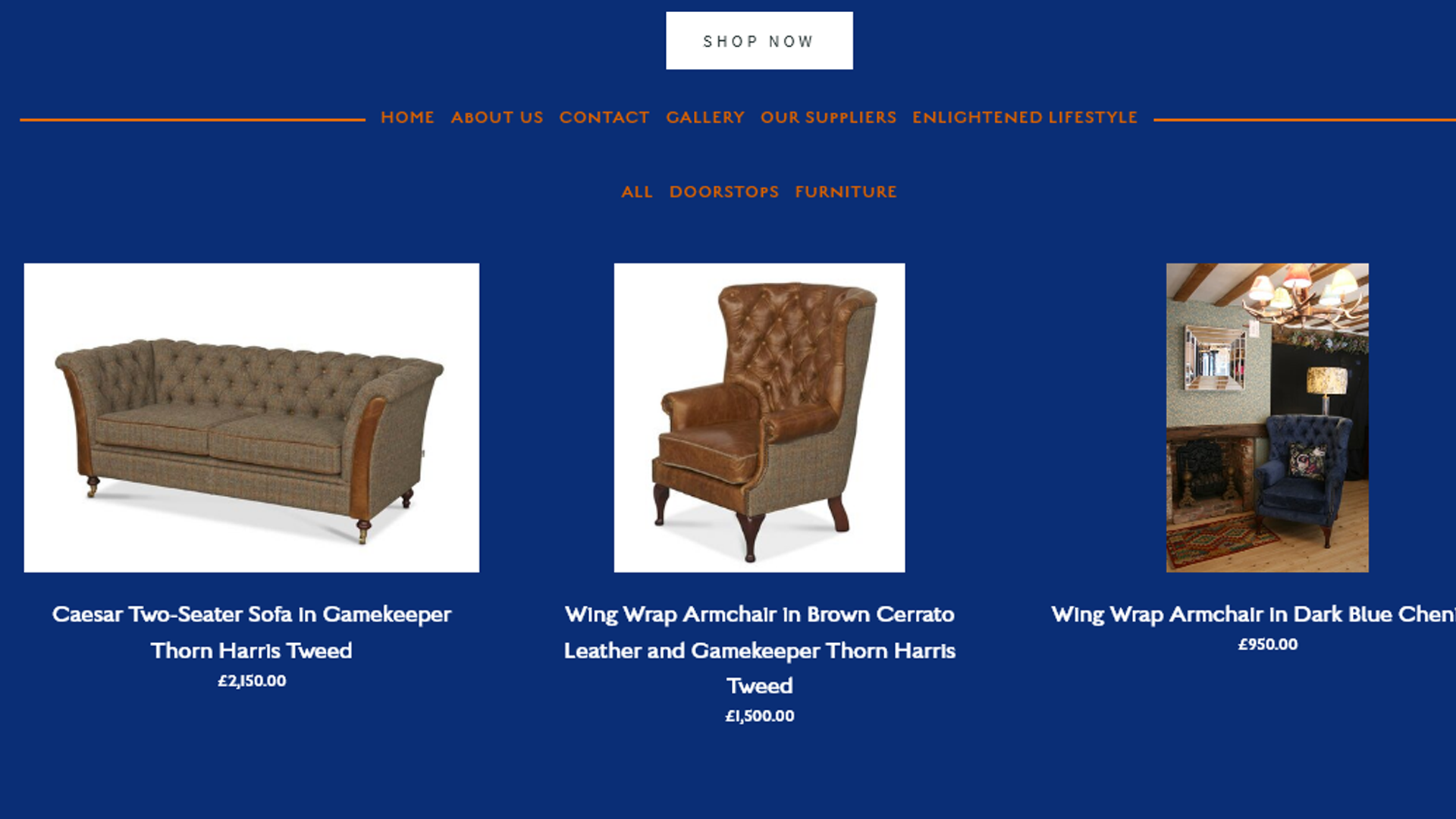Select the All category filter

point(637,192)
